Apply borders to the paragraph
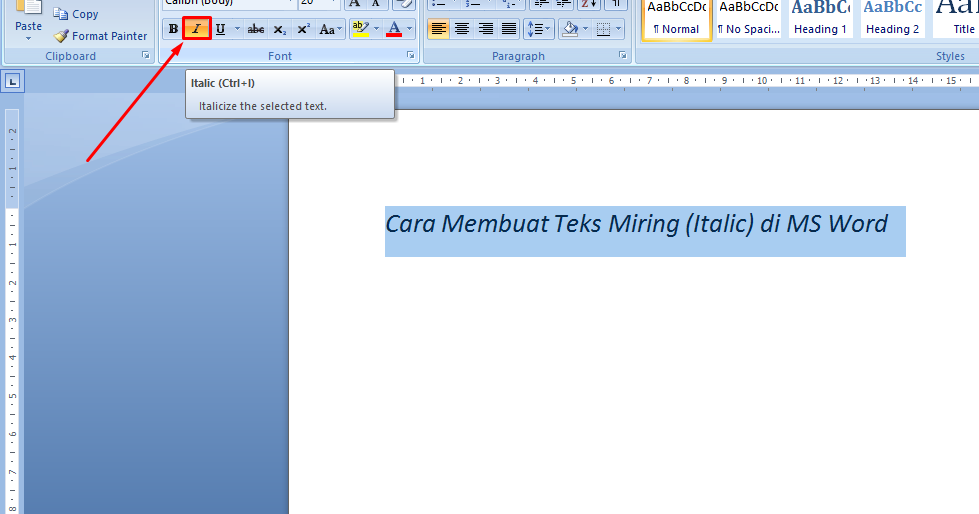 click(603, 29)
